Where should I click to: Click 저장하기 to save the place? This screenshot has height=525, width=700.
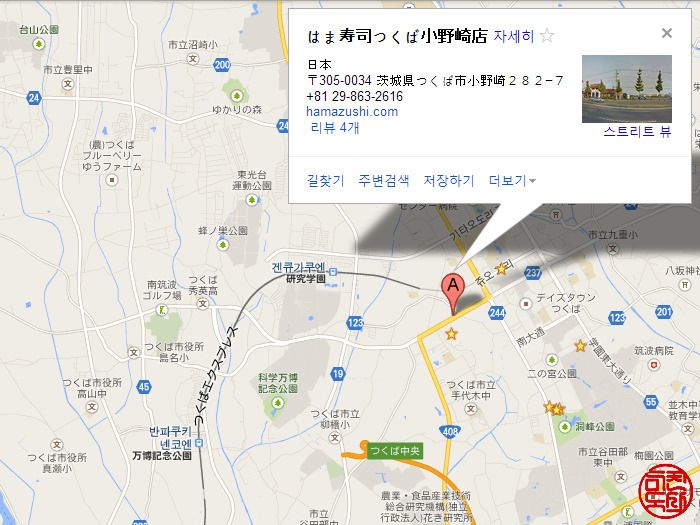[449, 180]
